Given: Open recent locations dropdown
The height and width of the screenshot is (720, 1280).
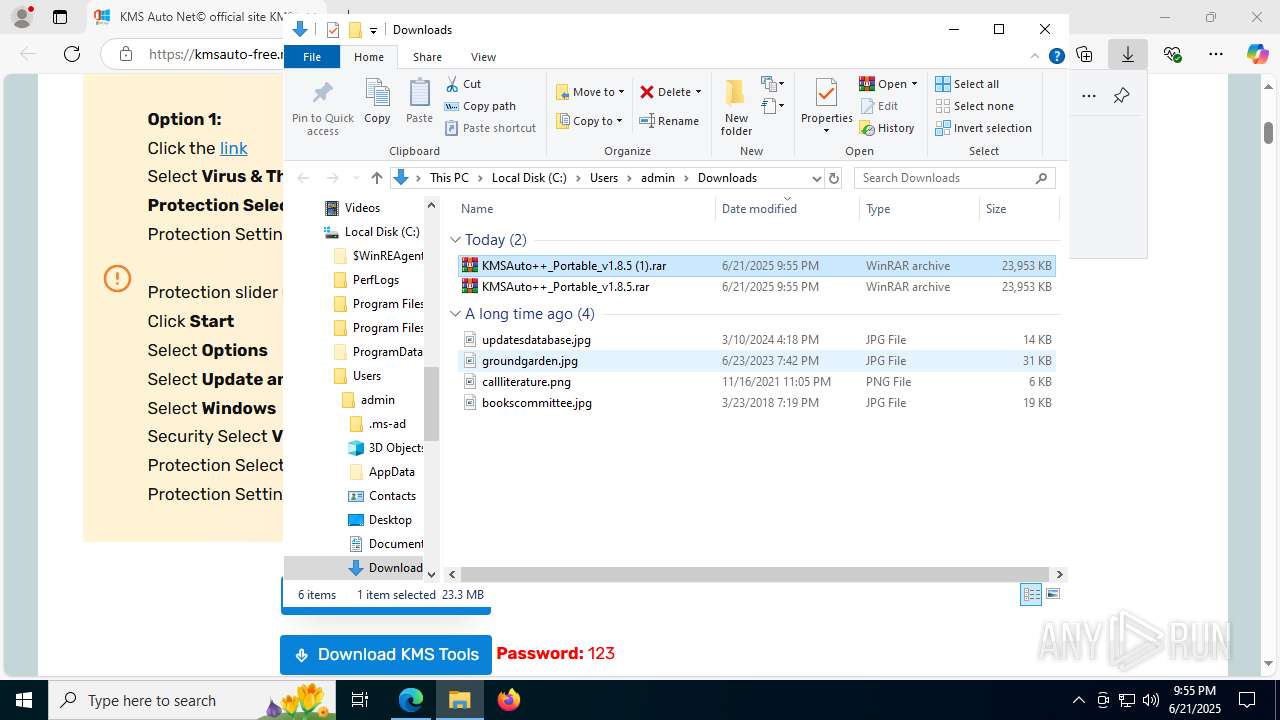Looking at the screenshot, I should (x=354, y=178).
